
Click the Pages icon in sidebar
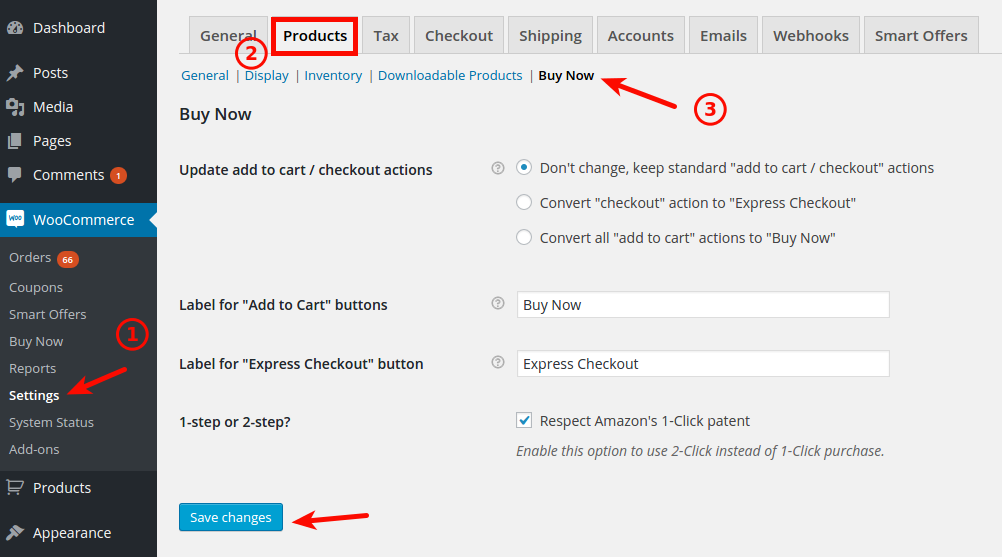pyautogui.click(x=15, y=141)
